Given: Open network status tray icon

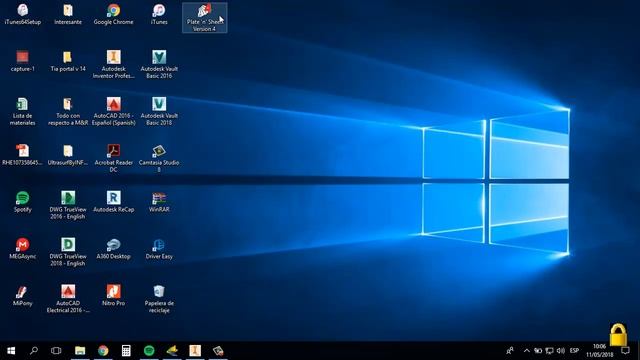Looking at the screenshot, I should tap(549, 351).
